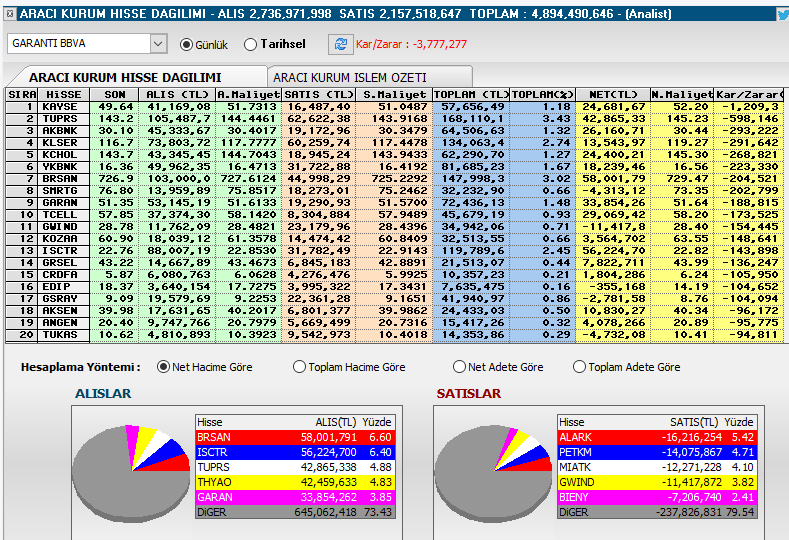
Task: Select the TUPRS row in main table
Action: point(395,119)
